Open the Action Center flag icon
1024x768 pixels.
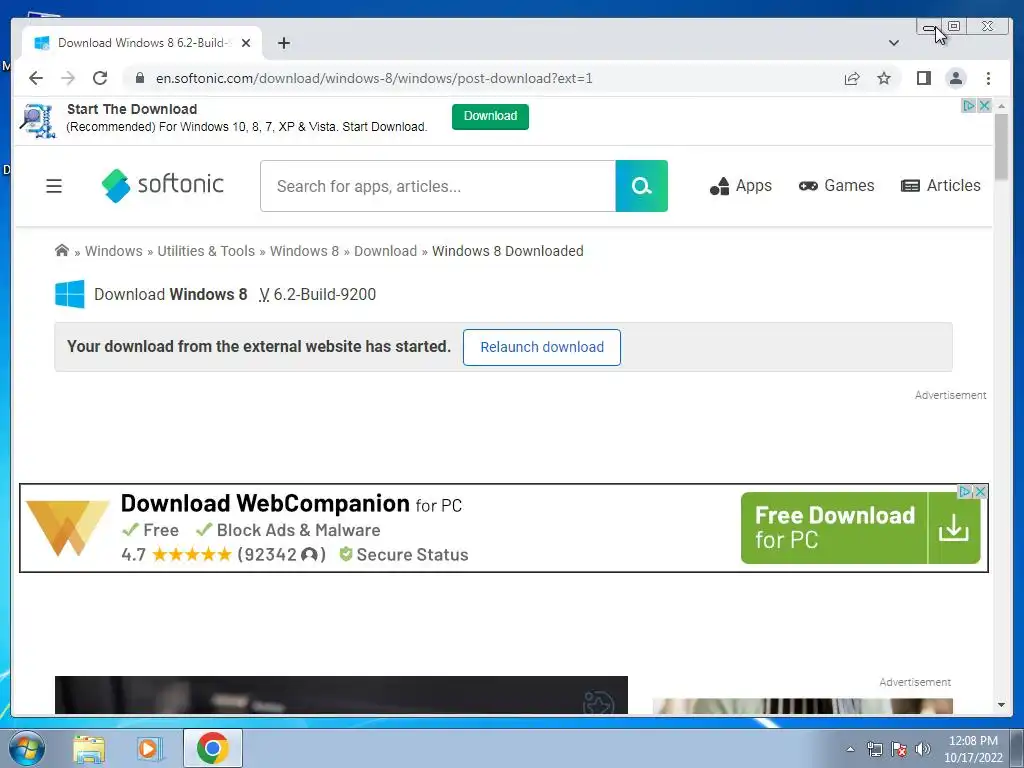pos(899,749)
